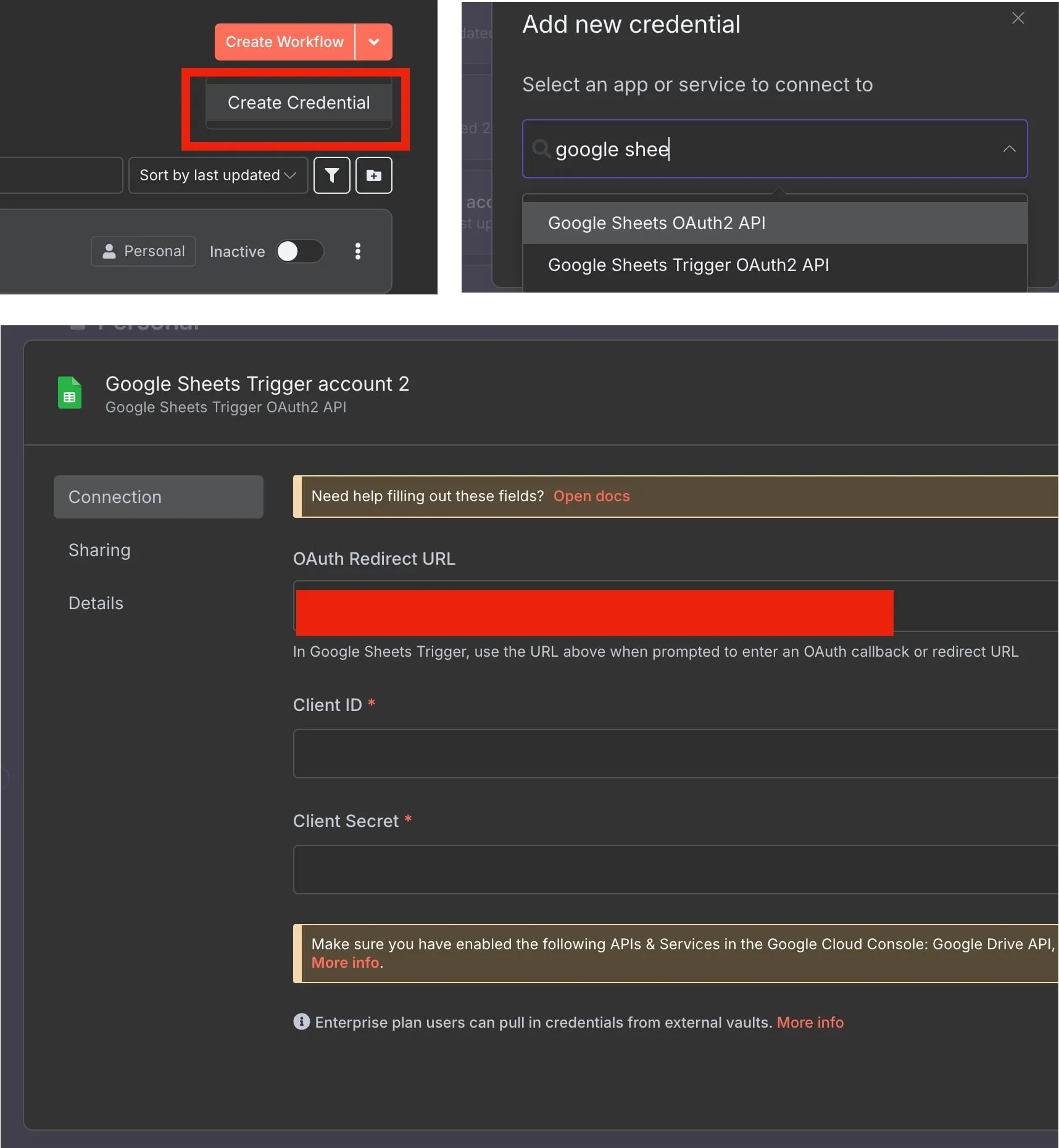Close the Add new credential dialog

pos(1018,19)
